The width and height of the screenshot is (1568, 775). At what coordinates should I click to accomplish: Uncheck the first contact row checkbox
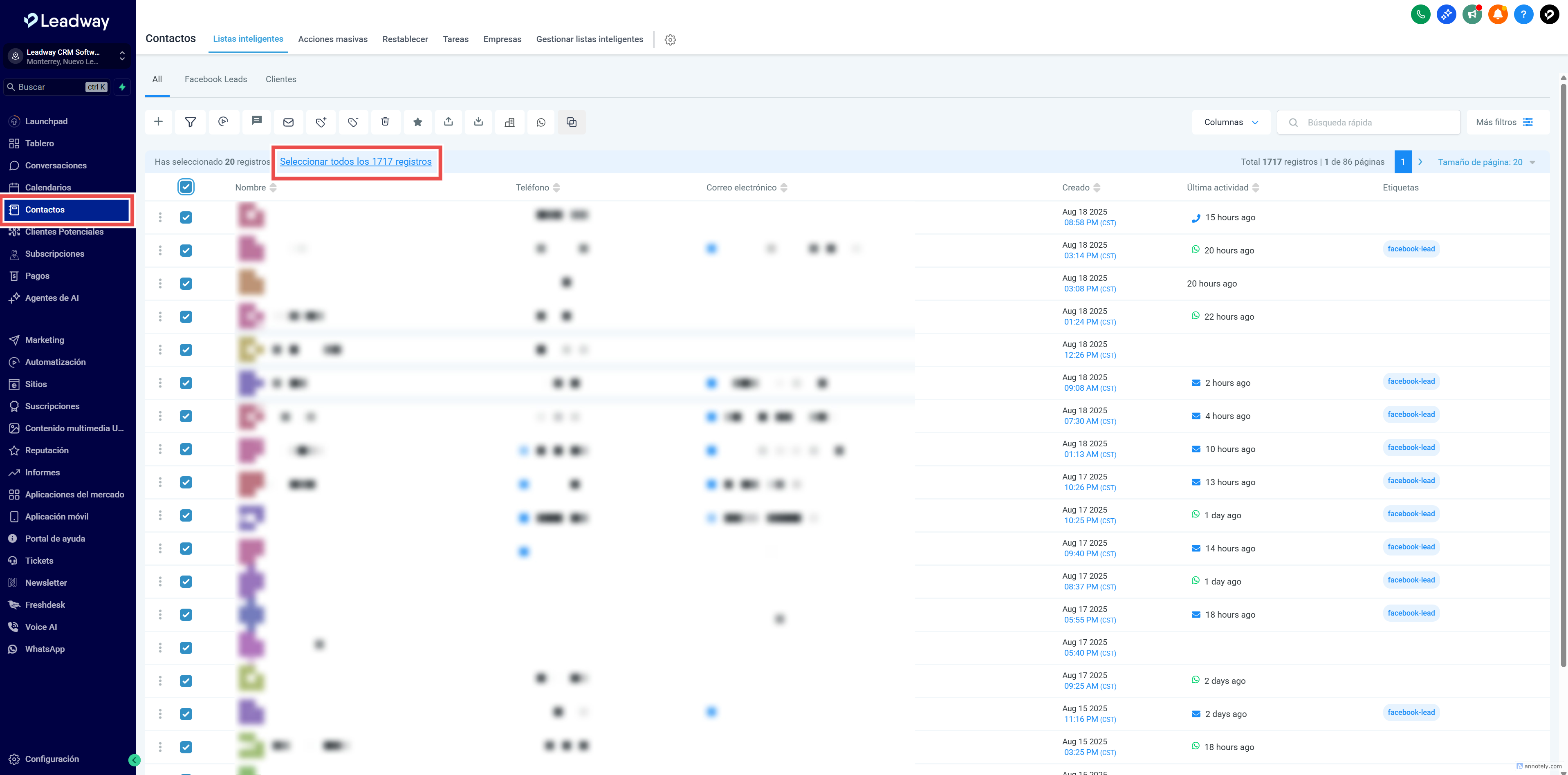tap(186, 217)
